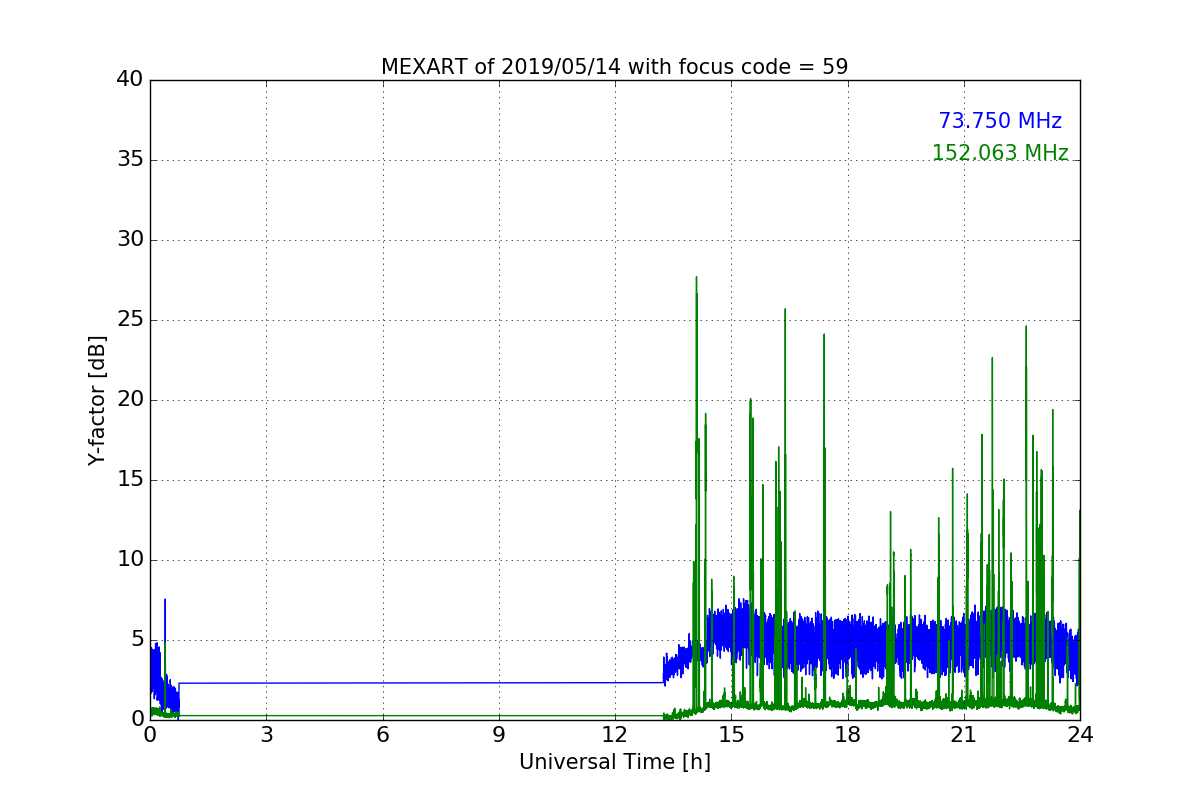Image resolution: width=1200 pixels, height=800 pixels.
Task: Click the x-axis tick label 24
Action: click(x=1080, y=734)
